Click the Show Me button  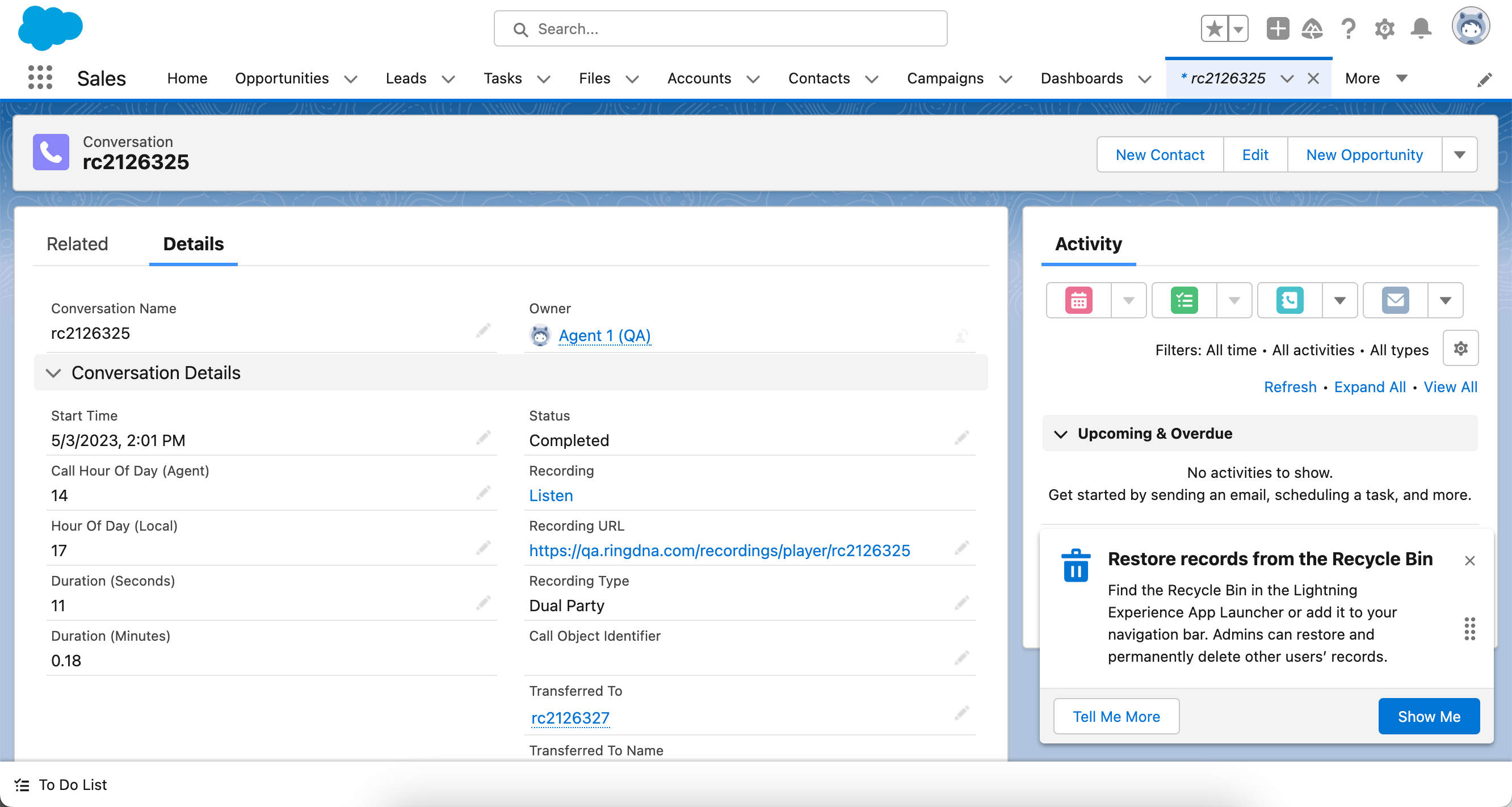1428,716
